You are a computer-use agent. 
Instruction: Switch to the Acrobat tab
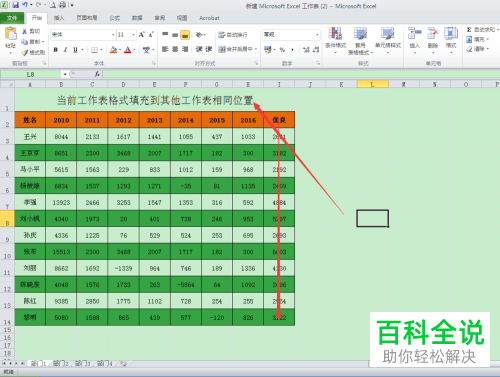209,18
